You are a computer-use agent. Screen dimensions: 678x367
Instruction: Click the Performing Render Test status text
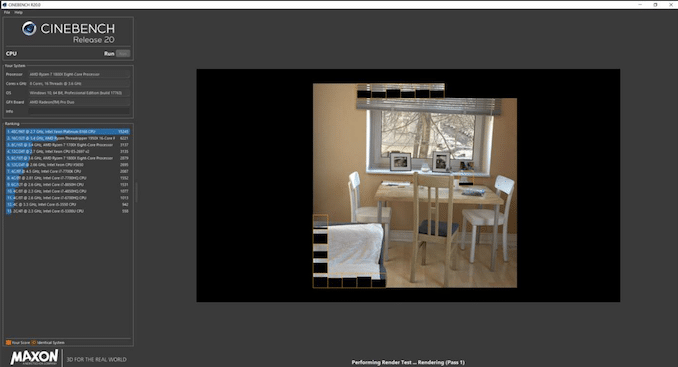(x=408, y=362)
